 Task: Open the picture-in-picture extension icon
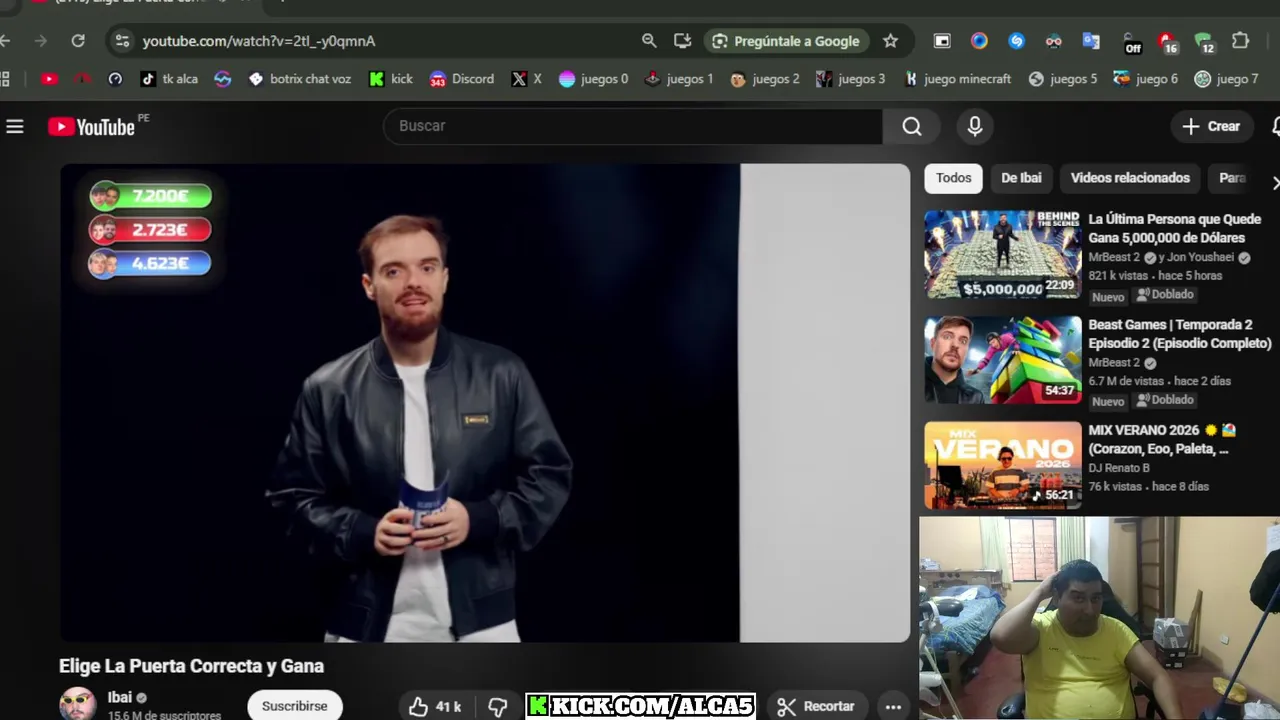pyautogui.click(x=942, y=41)
